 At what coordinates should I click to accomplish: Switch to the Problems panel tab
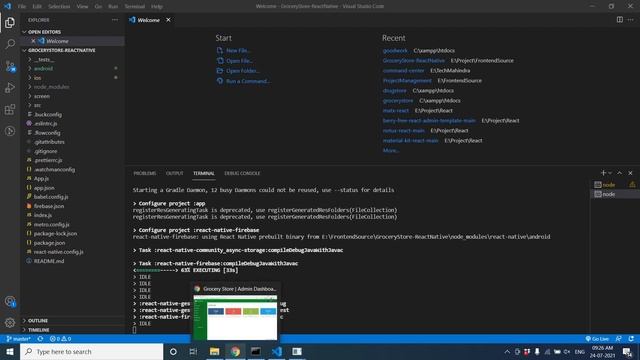pos(144,173)
